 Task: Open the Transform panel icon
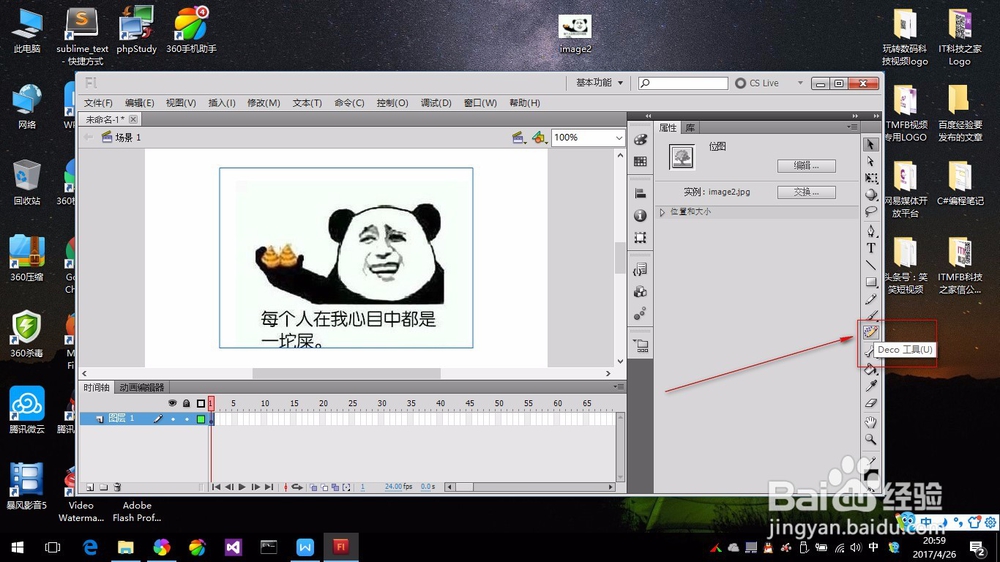(x=640, y=237)
